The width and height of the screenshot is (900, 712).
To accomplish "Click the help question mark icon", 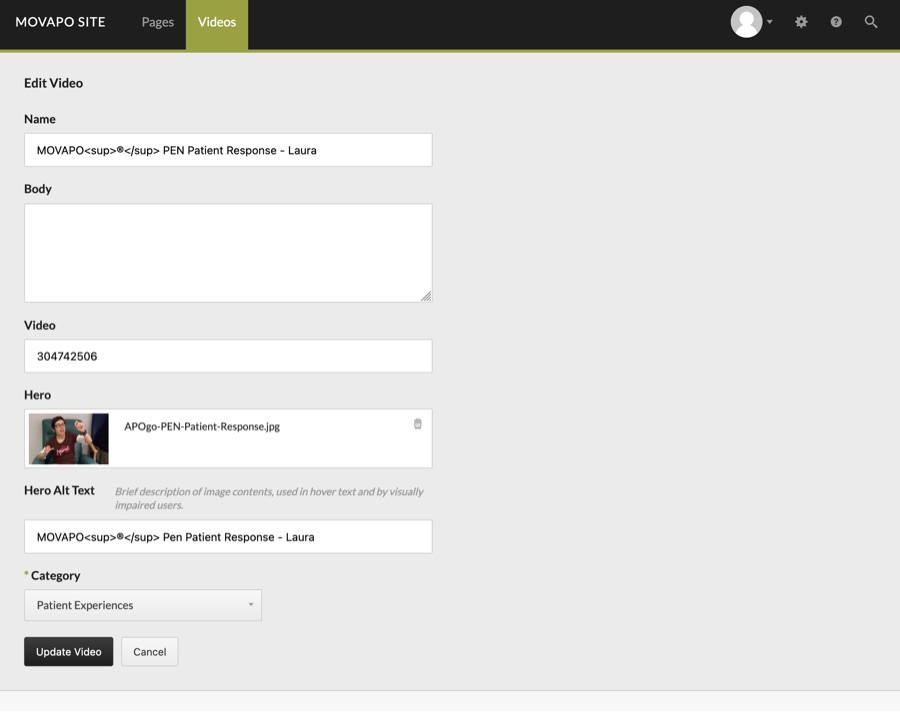I will (x=836, y=22).
